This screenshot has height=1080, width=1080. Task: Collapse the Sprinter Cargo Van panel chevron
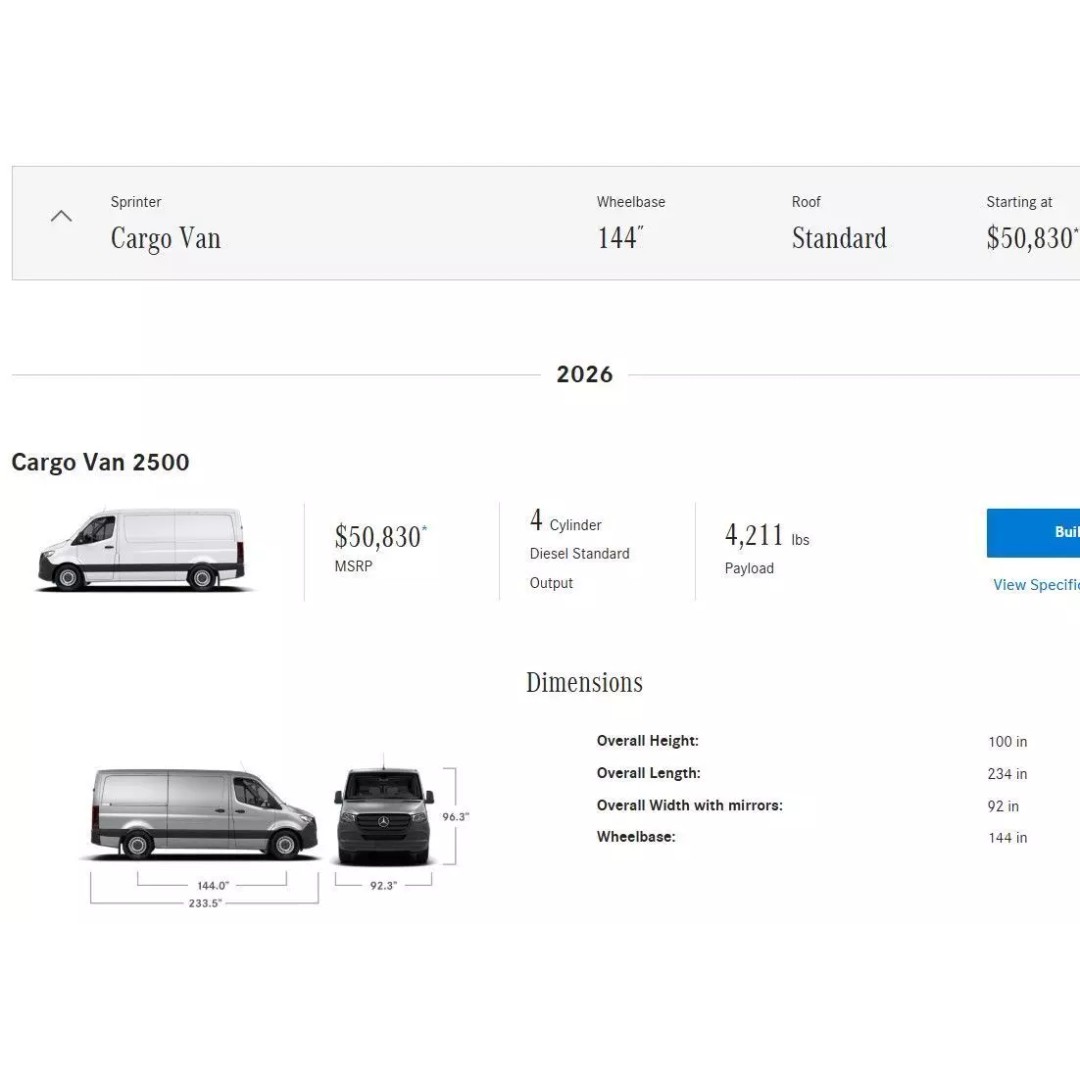(61, 216)
